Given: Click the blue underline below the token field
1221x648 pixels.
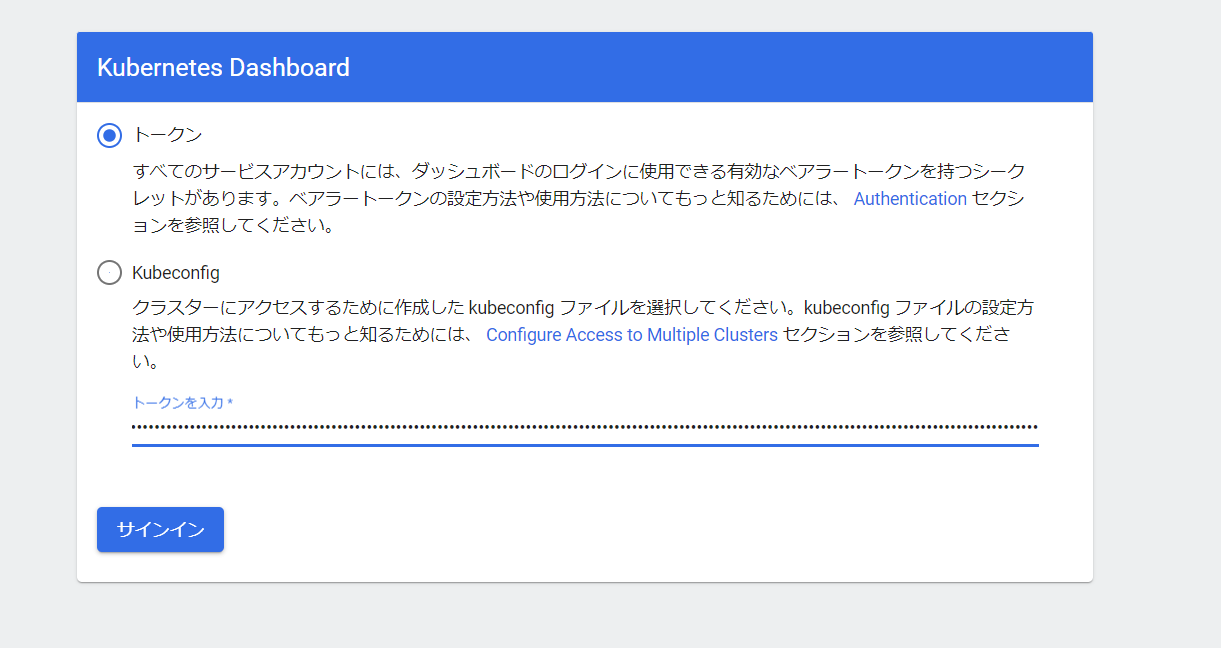Looking at the screenshot, I should [x=584, y=445].
